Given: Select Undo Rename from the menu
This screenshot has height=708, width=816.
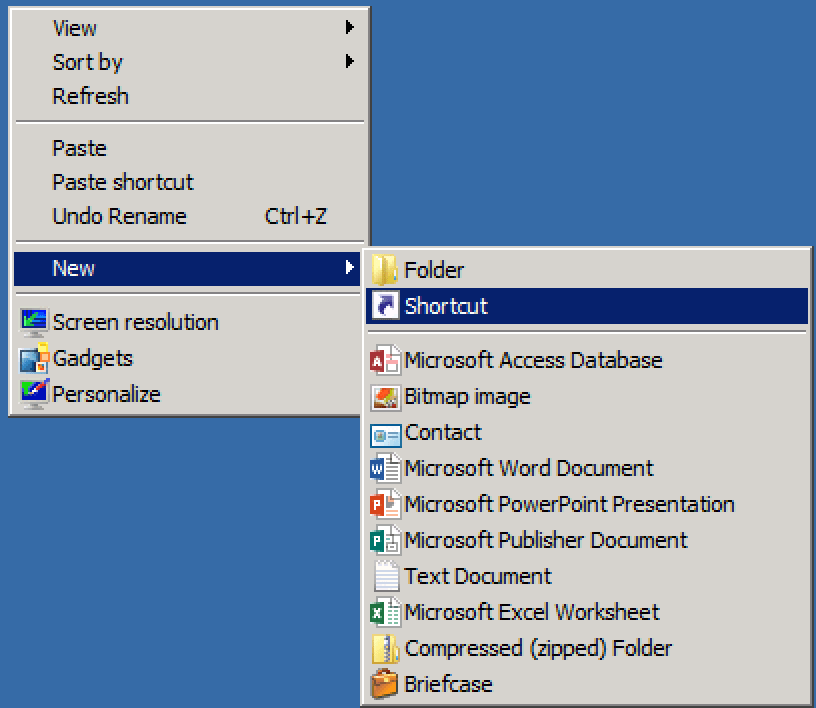Looking at the screenshot, I should (x=119, y=216).
